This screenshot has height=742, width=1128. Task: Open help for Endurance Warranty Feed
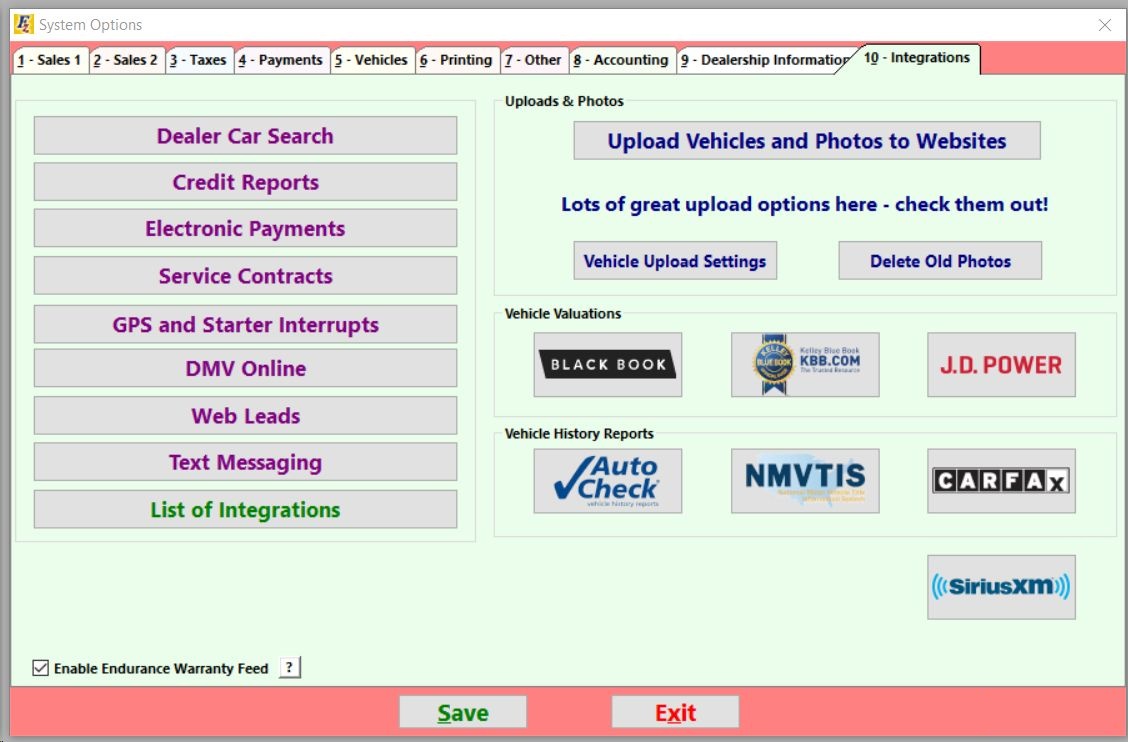point(289,667)
